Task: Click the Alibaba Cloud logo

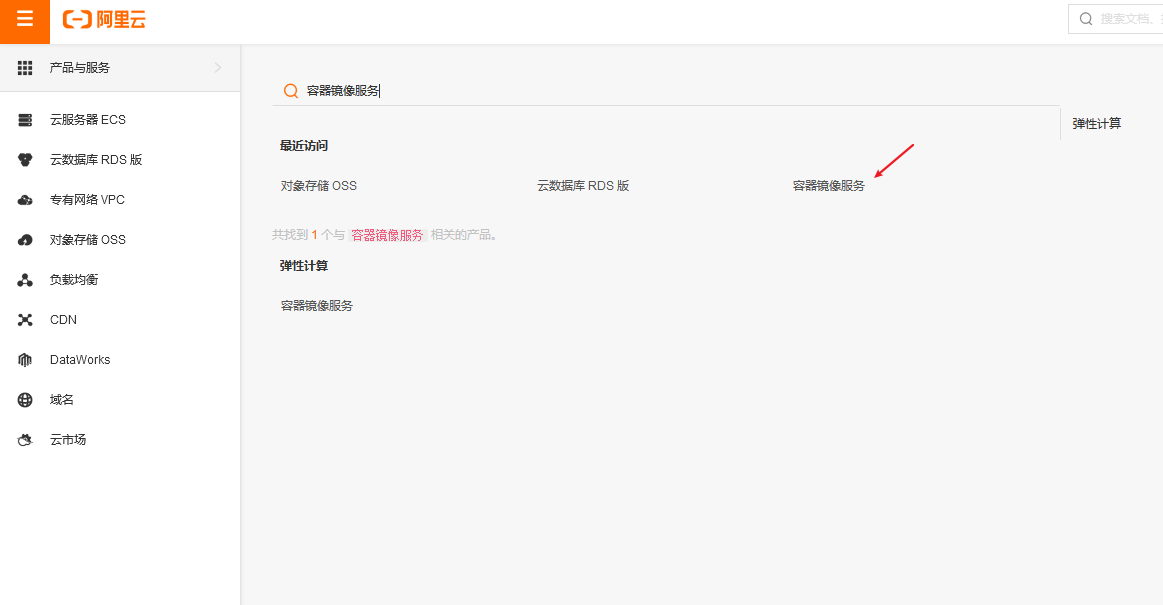Action: [x=104, y=20]
